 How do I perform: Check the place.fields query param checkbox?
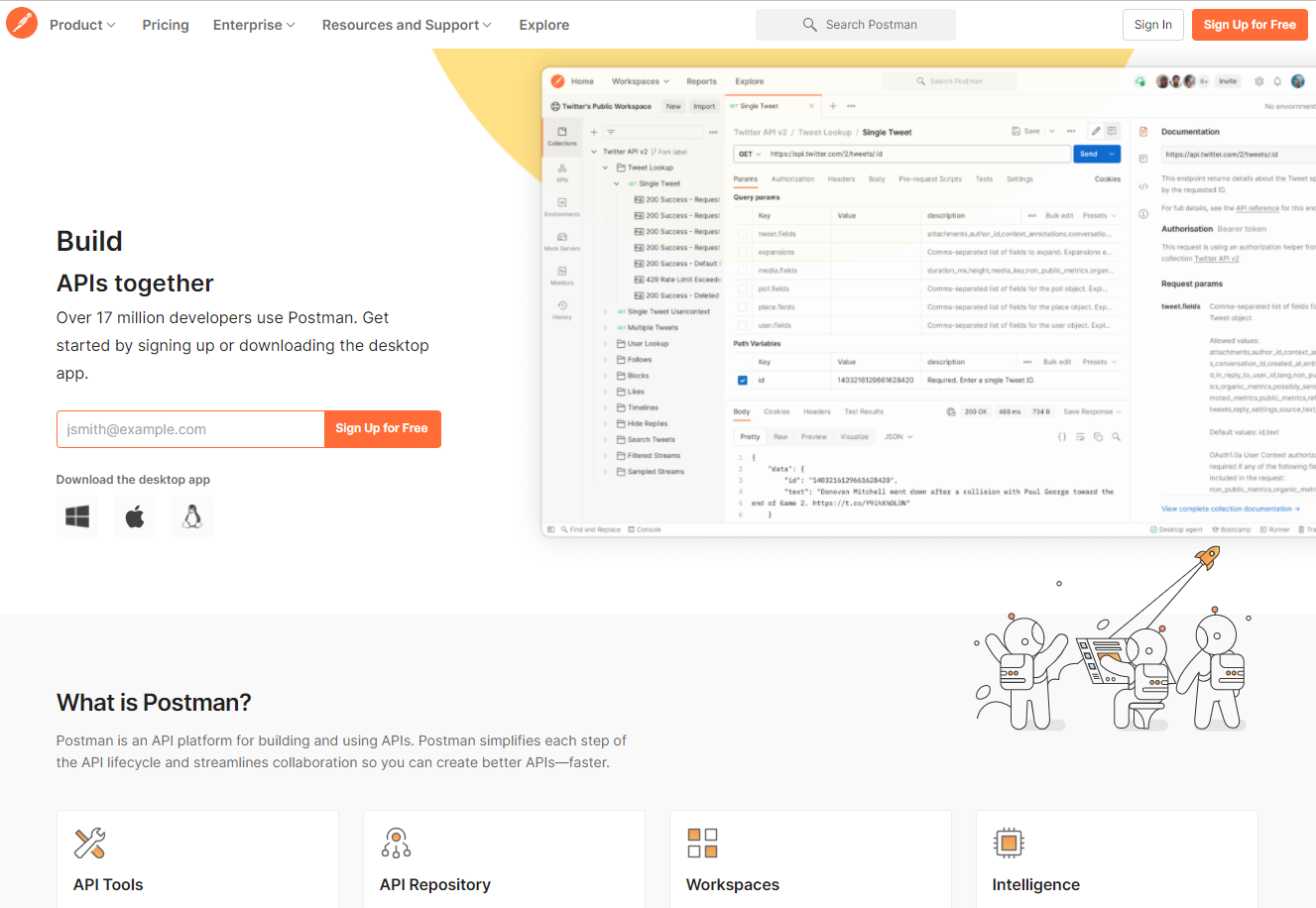743,306
